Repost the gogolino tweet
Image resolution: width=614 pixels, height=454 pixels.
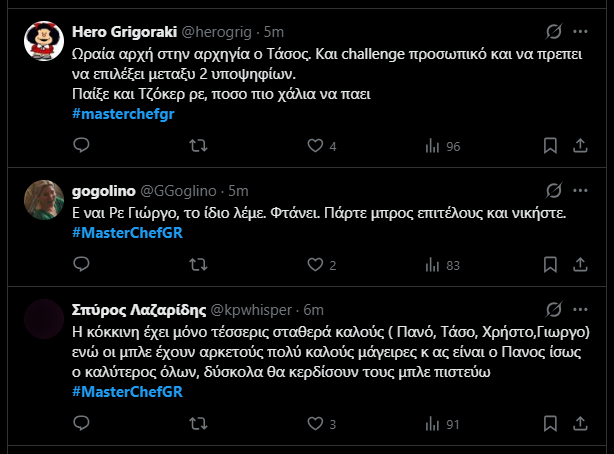coord(199,265)
